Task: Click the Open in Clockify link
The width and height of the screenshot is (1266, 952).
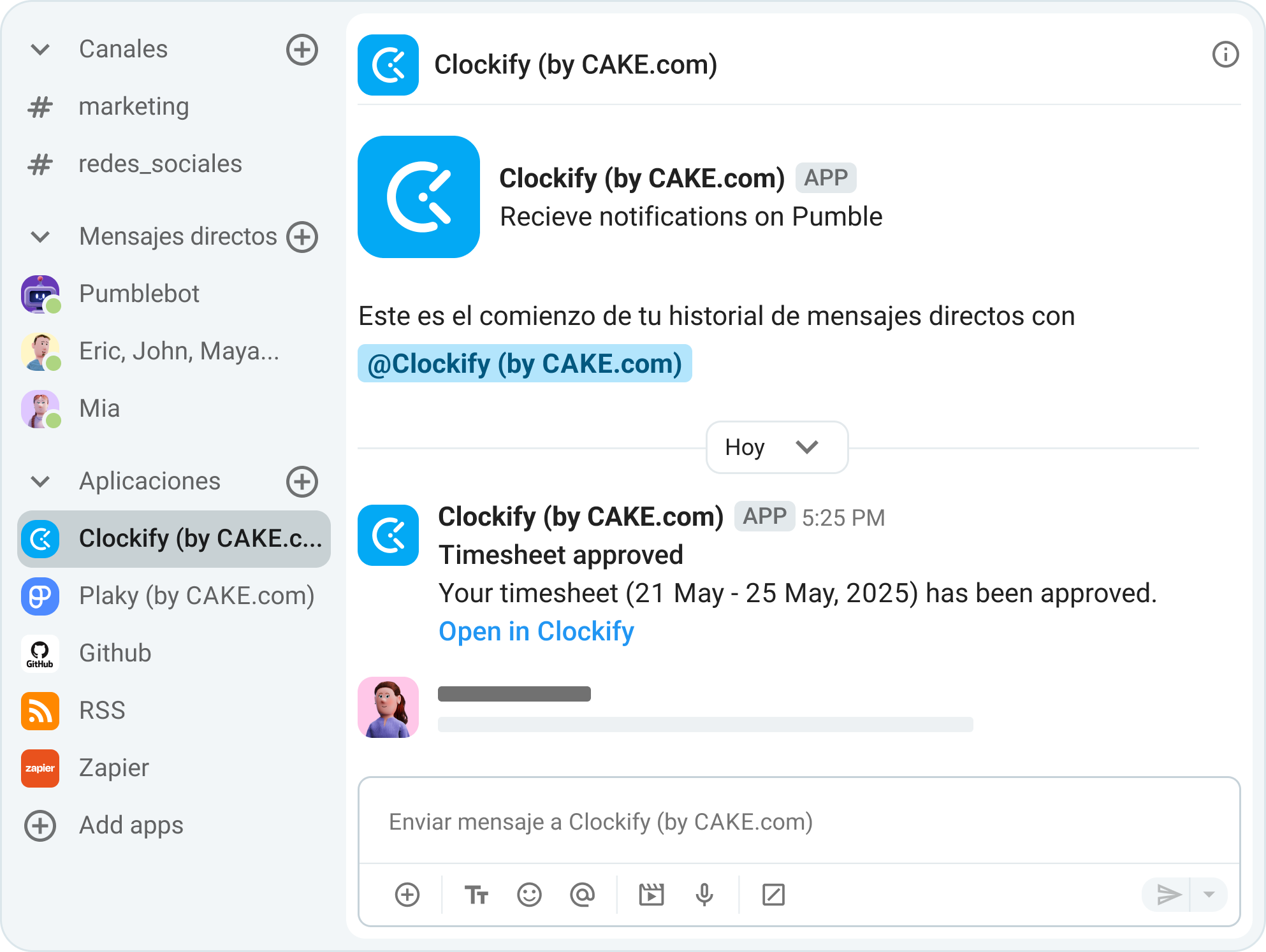Action: click(x=536, y=631)
